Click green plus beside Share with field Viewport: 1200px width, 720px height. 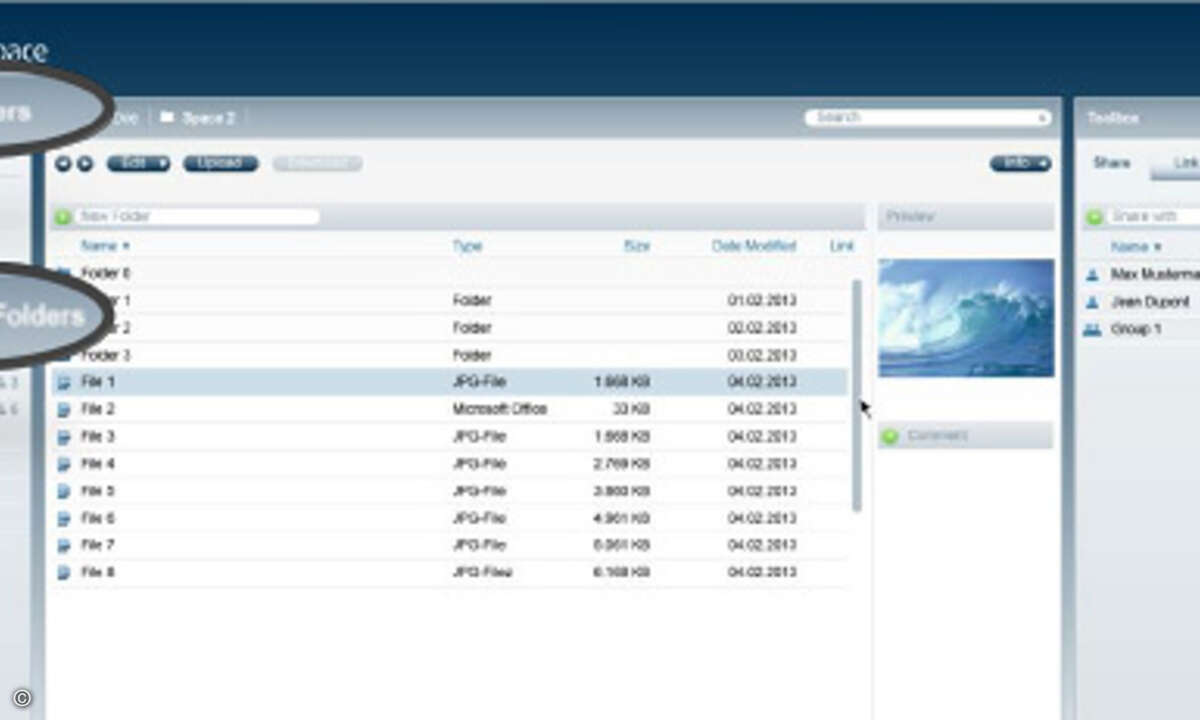pos(1094,217)
